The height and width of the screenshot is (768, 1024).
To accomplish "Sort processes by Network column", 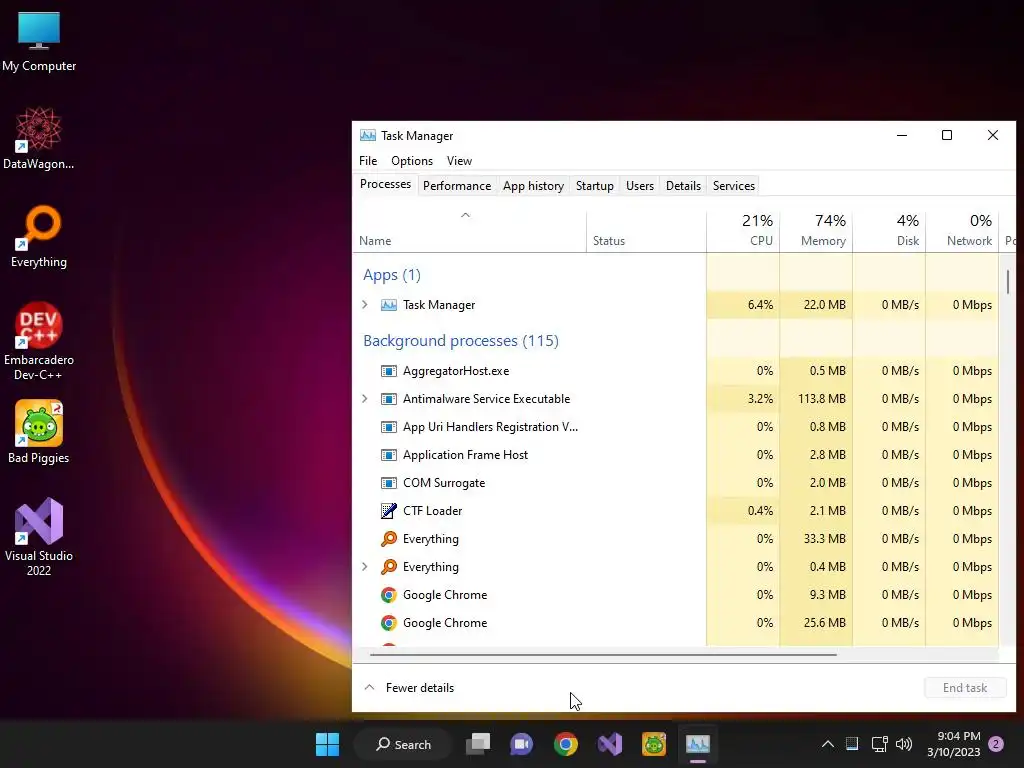I will (x=963, y=231).
